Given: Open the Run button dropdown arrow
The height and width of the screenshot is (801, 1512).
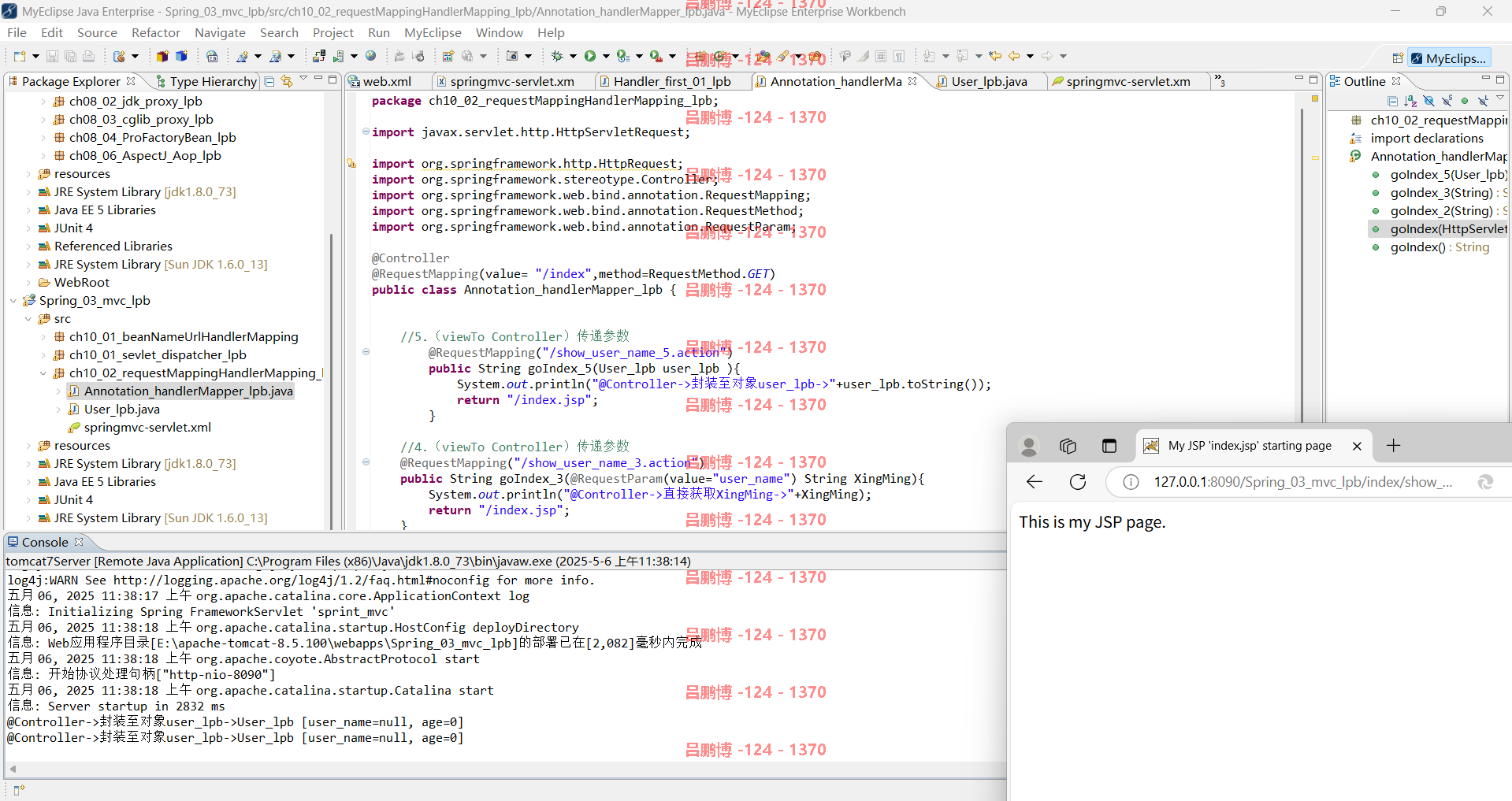Looking at the screenshot, I should [606, 56].
